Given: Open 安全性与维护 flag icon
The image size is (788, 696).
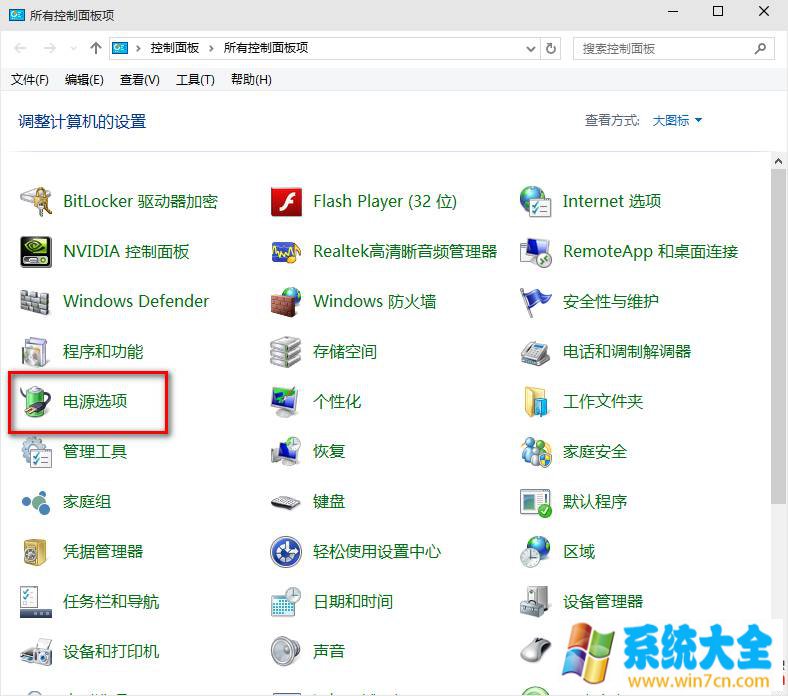Looking at the screenshot, I should click(x=535, y=302).
